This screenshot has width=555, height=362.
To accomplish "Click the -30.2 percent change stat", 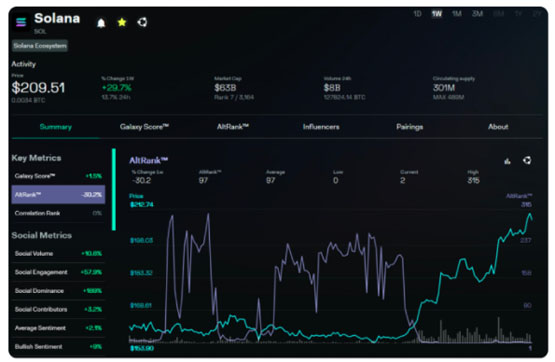I will 141,180.
